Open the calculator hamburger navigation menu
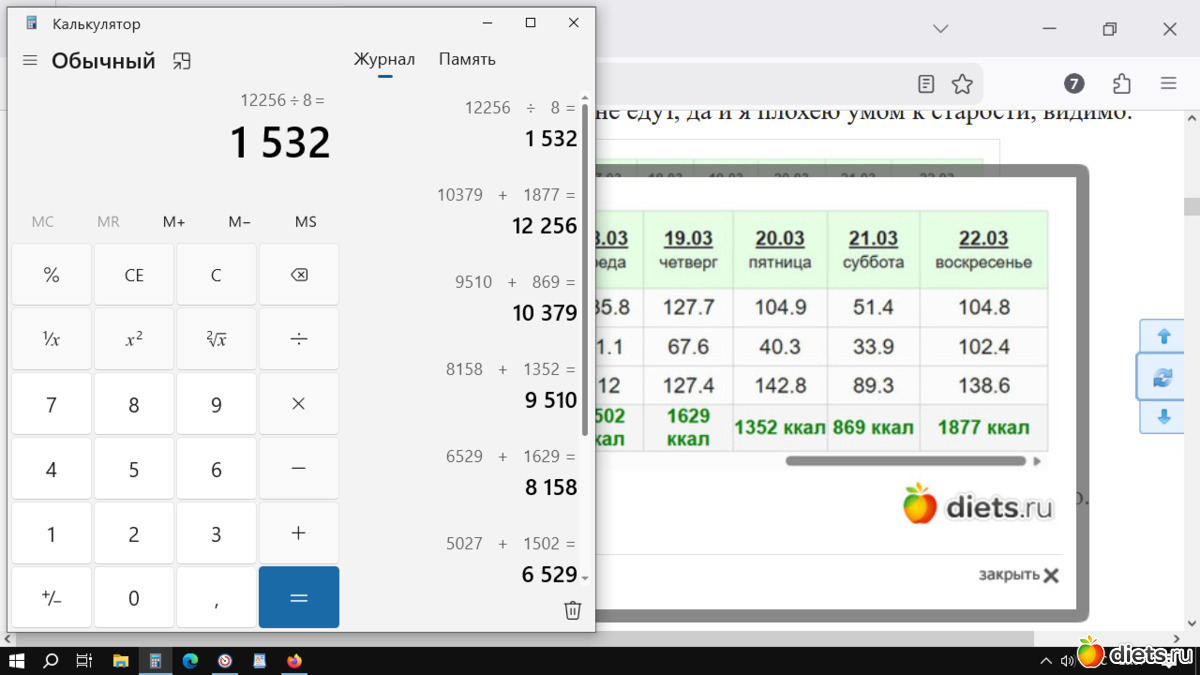The image size is (1200, 675). pos(30,61)
